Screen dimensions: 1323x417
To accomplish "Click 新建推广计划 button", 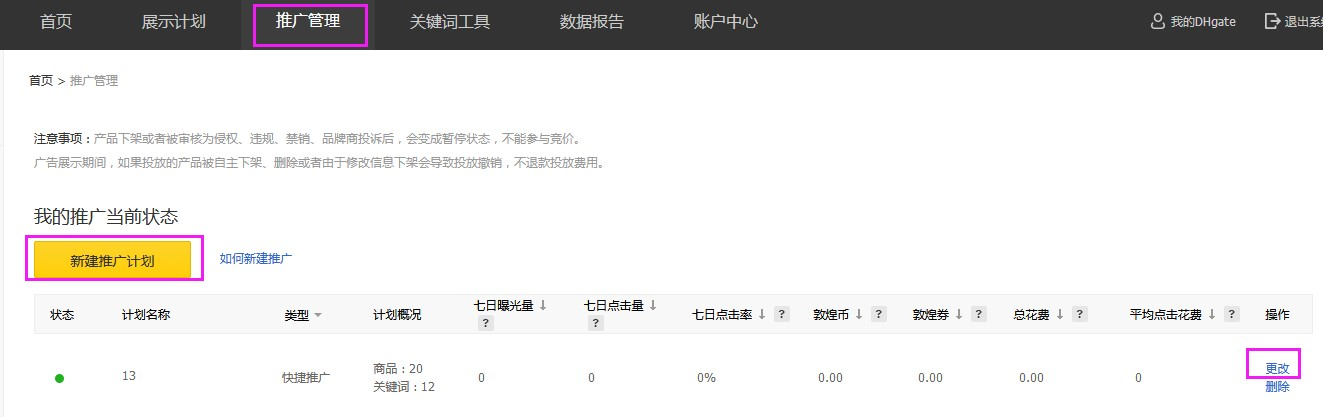I will coord(112,260).
